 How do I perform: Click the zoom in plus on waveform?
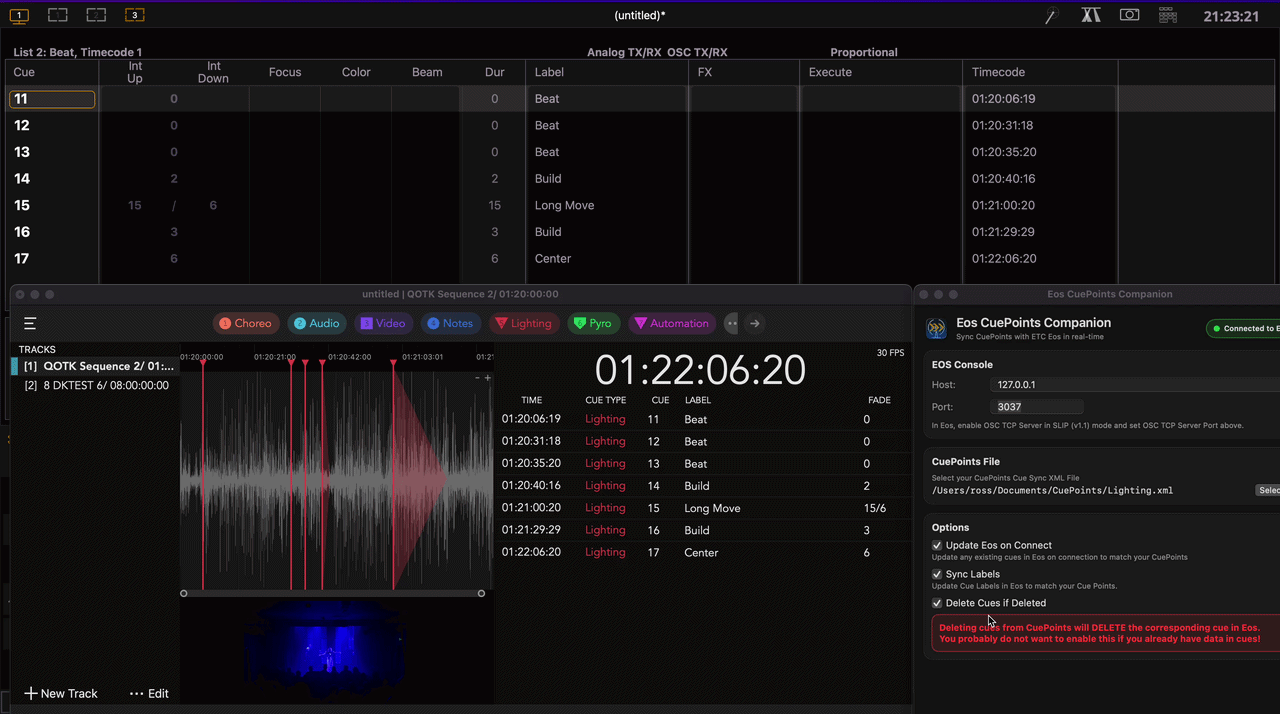click(x=488, y=378)
